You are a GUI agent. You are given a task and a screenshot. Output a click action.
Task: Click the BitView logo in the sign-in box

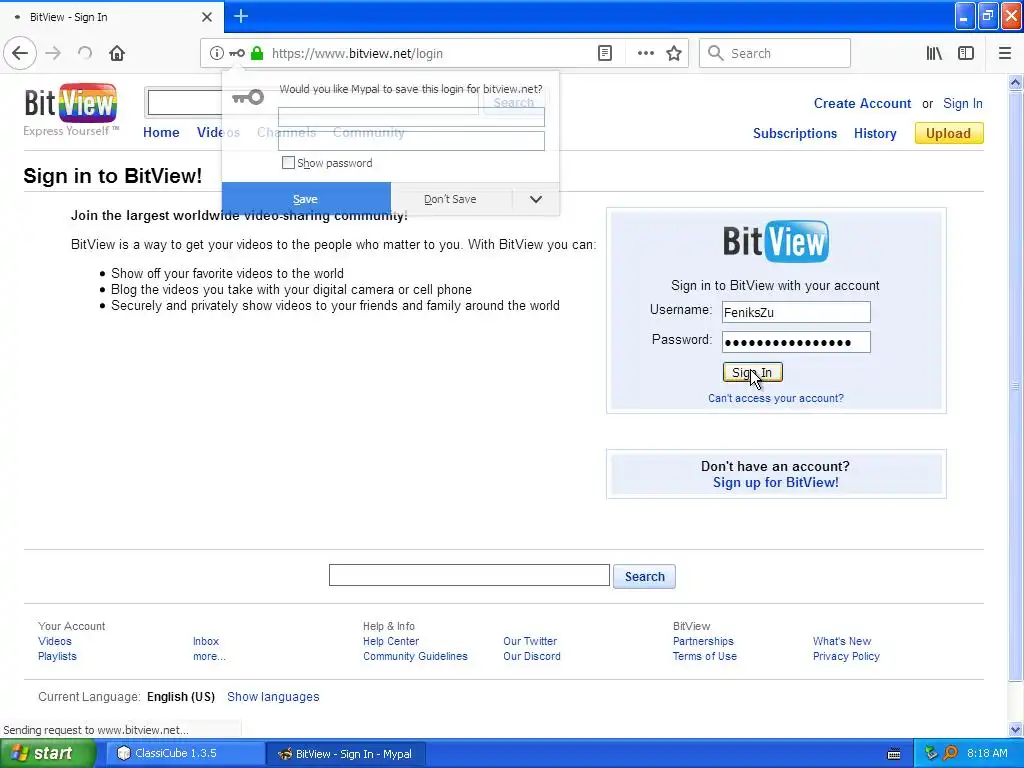click(x=776, y=241)
